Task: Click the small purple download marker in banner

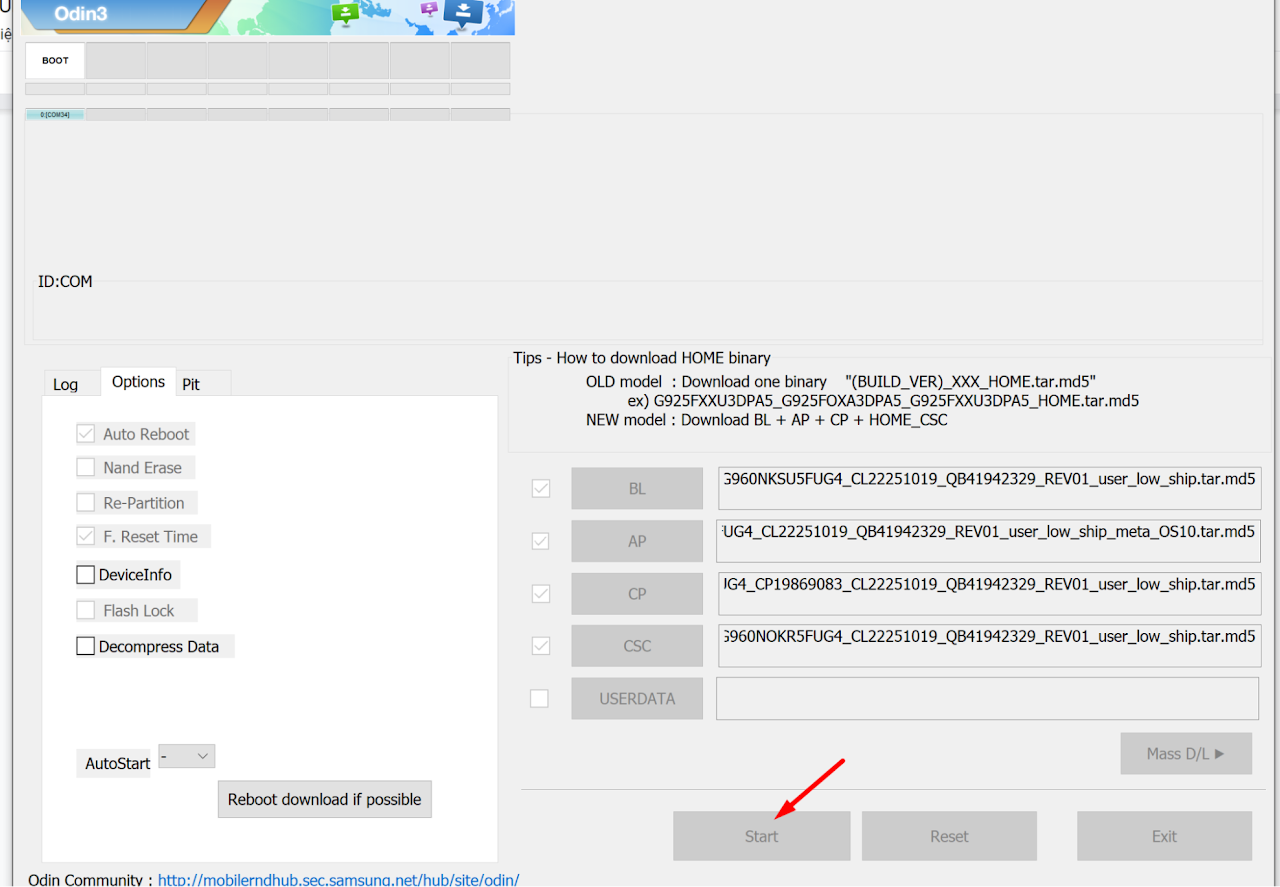Action: pos(429,9)
